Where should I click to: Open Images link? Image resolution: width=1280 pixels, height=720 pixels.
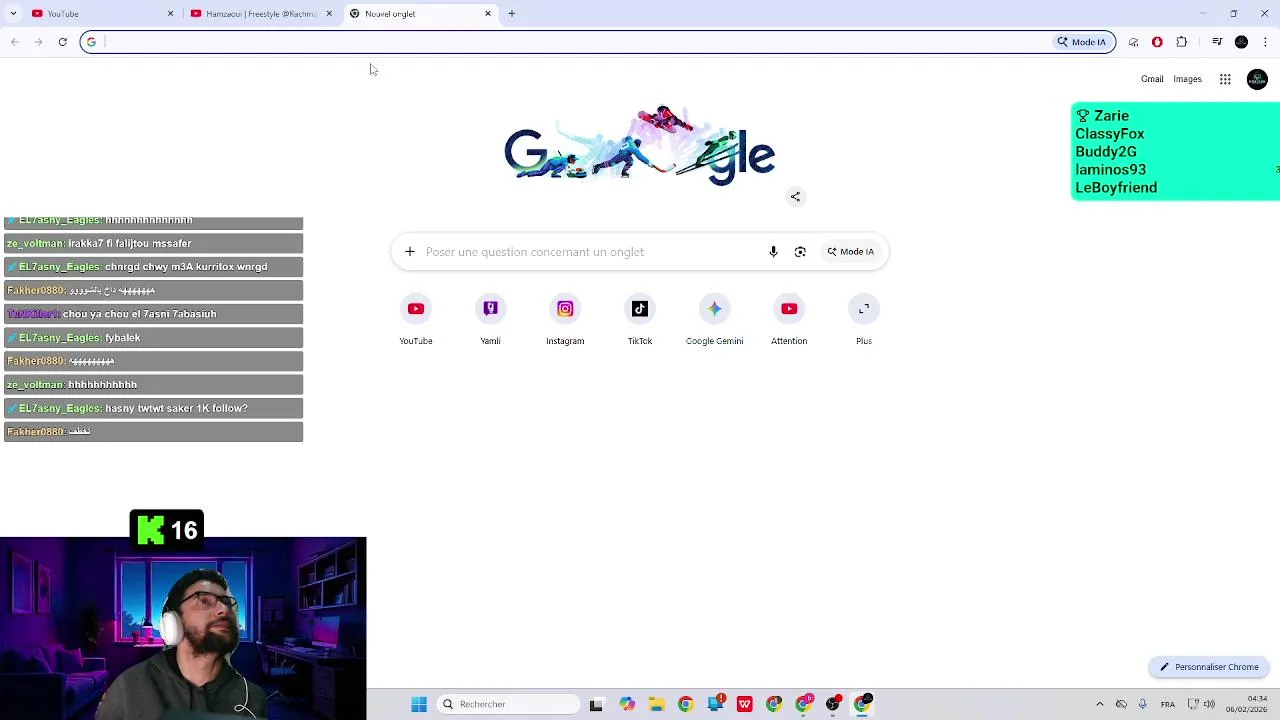[x=1187, y=79]
